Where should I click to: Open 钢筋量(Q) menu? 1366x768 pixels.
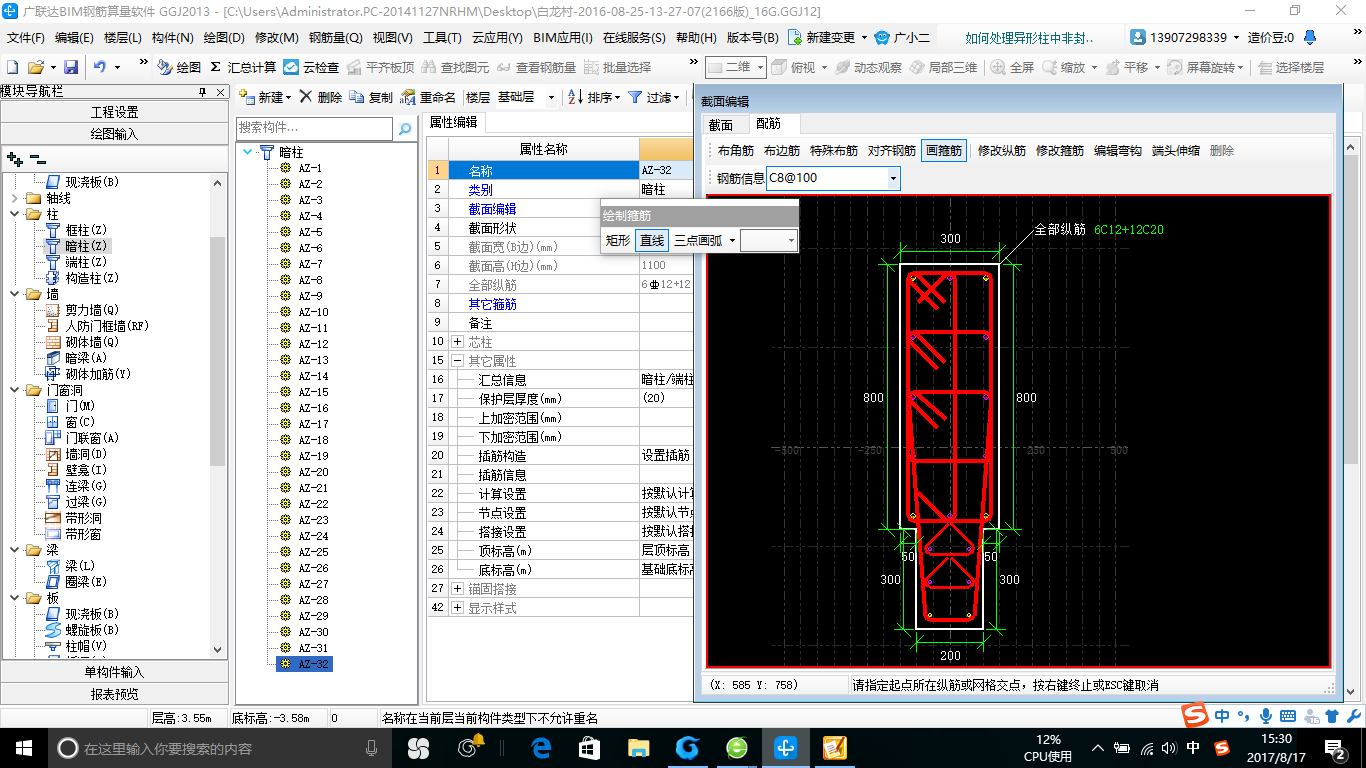335,37
